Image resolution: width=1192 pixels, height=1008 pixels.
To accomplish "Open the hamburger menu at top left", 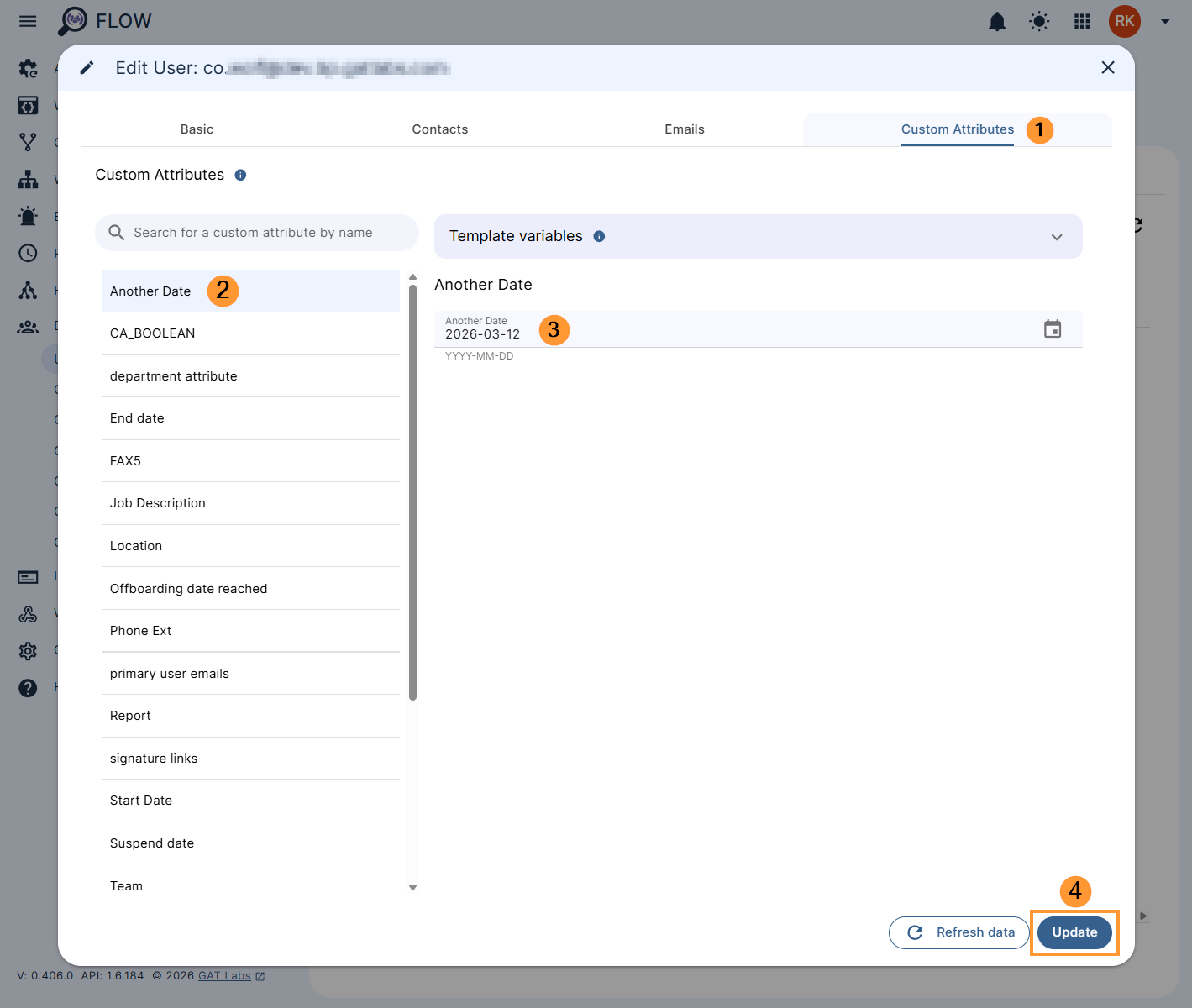I will (x=28, y=21).
